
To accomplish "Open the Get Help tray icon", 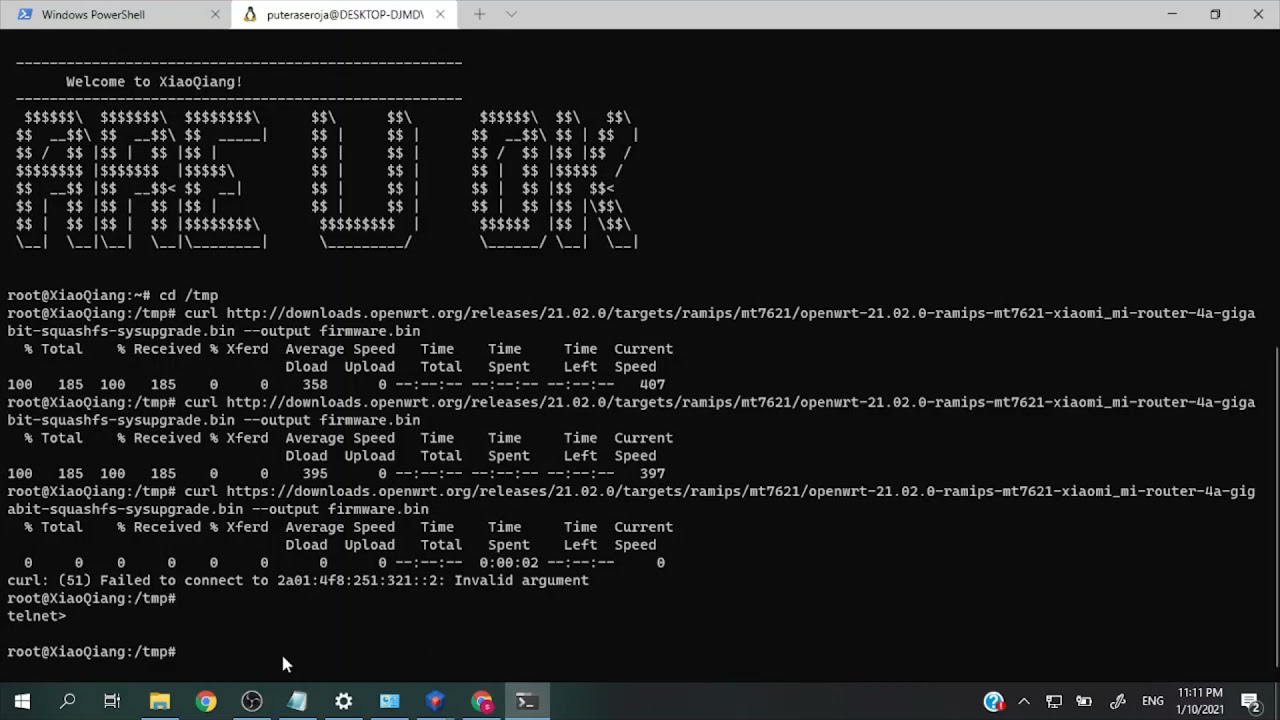I will pyautogui.click(x=994, y=701).
